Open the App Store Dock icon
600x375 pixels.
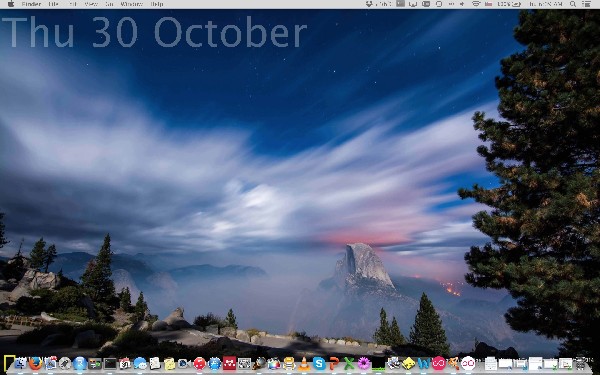pos(214,364)
